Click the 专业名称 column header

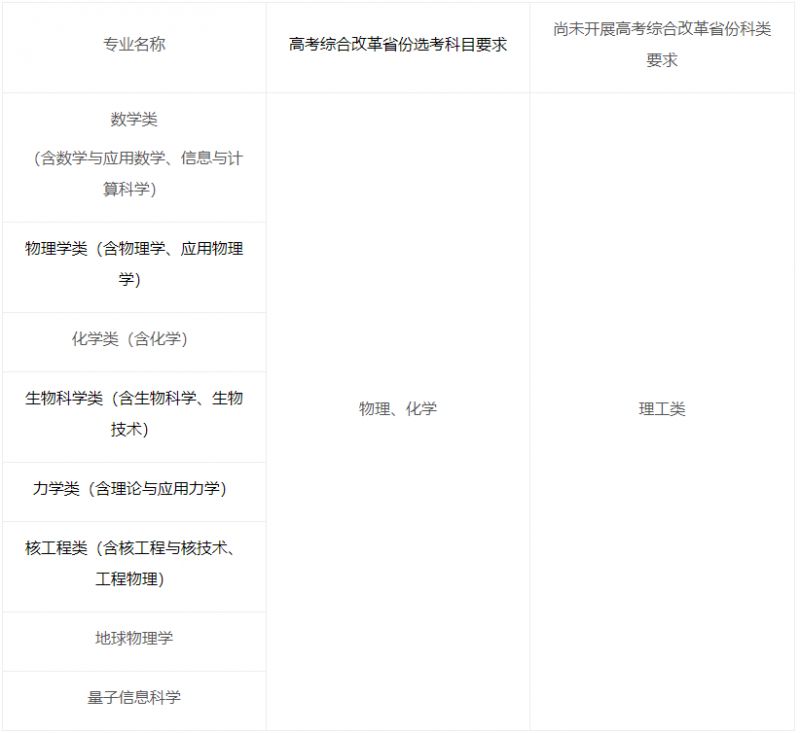click(x=134, y=47)
